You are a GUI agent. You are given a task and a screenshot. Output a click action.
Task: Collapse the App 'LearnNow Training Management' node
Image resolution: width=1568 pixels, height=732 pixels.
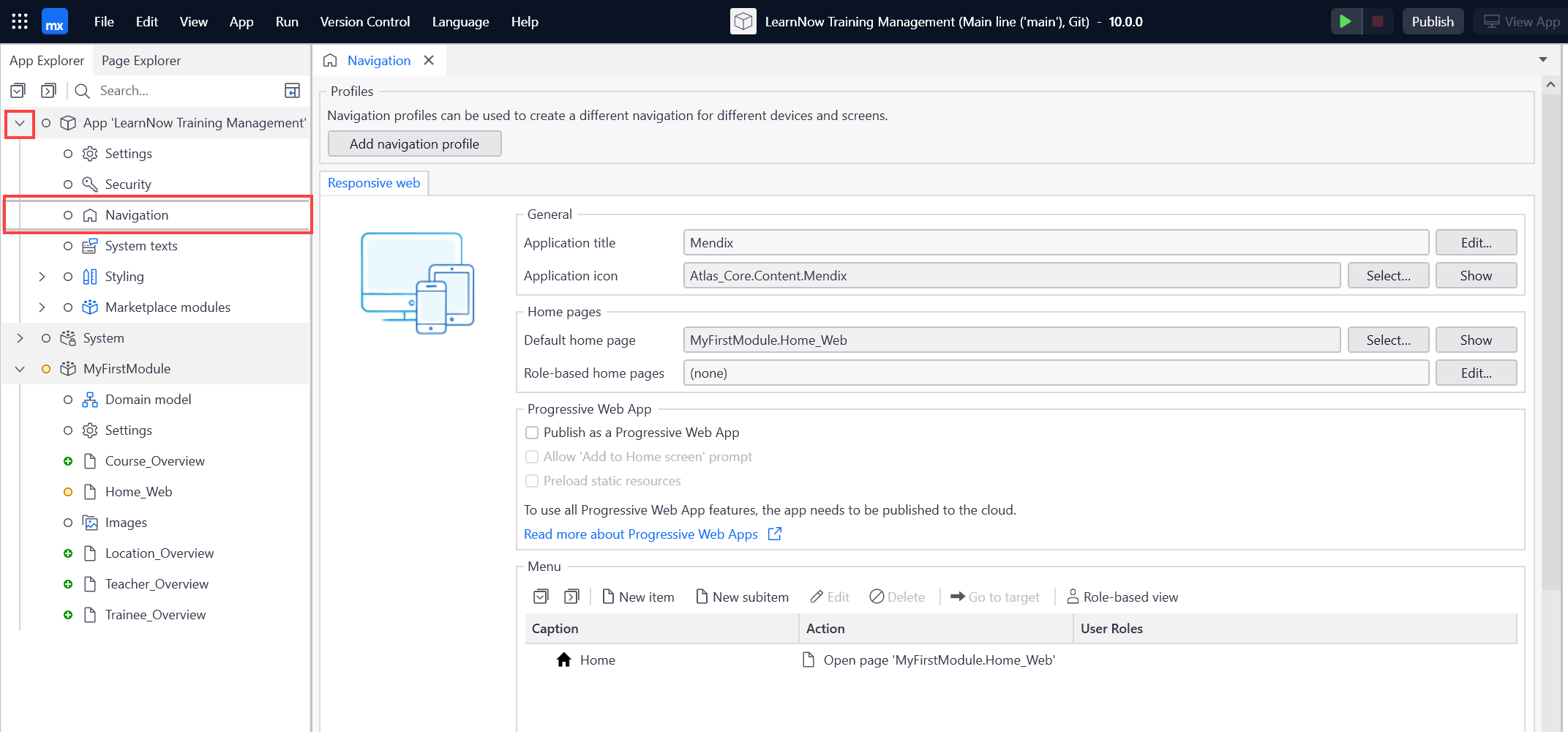tap(20, 123)
